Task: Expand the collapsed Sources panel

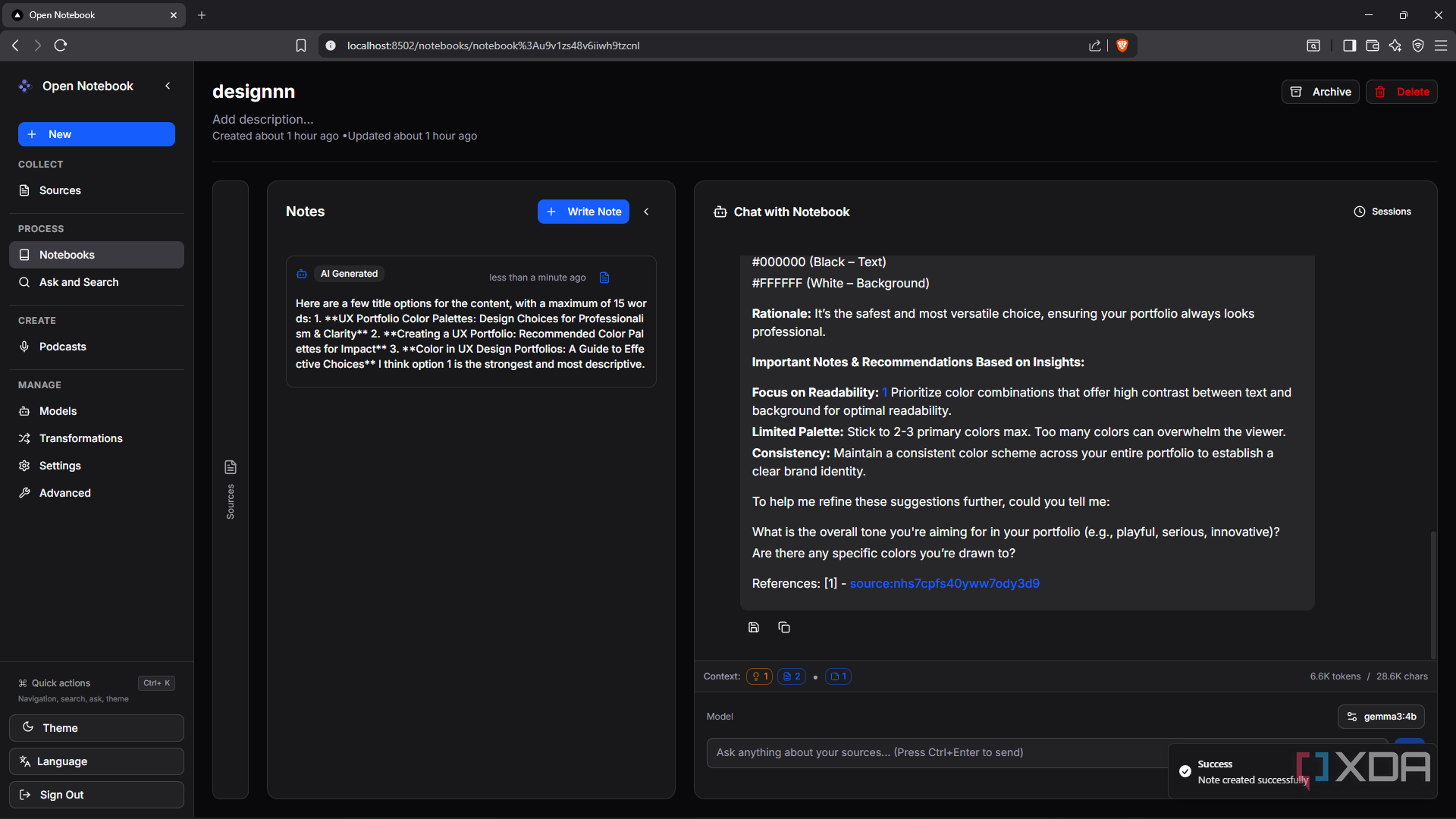Action: [231, 490]
